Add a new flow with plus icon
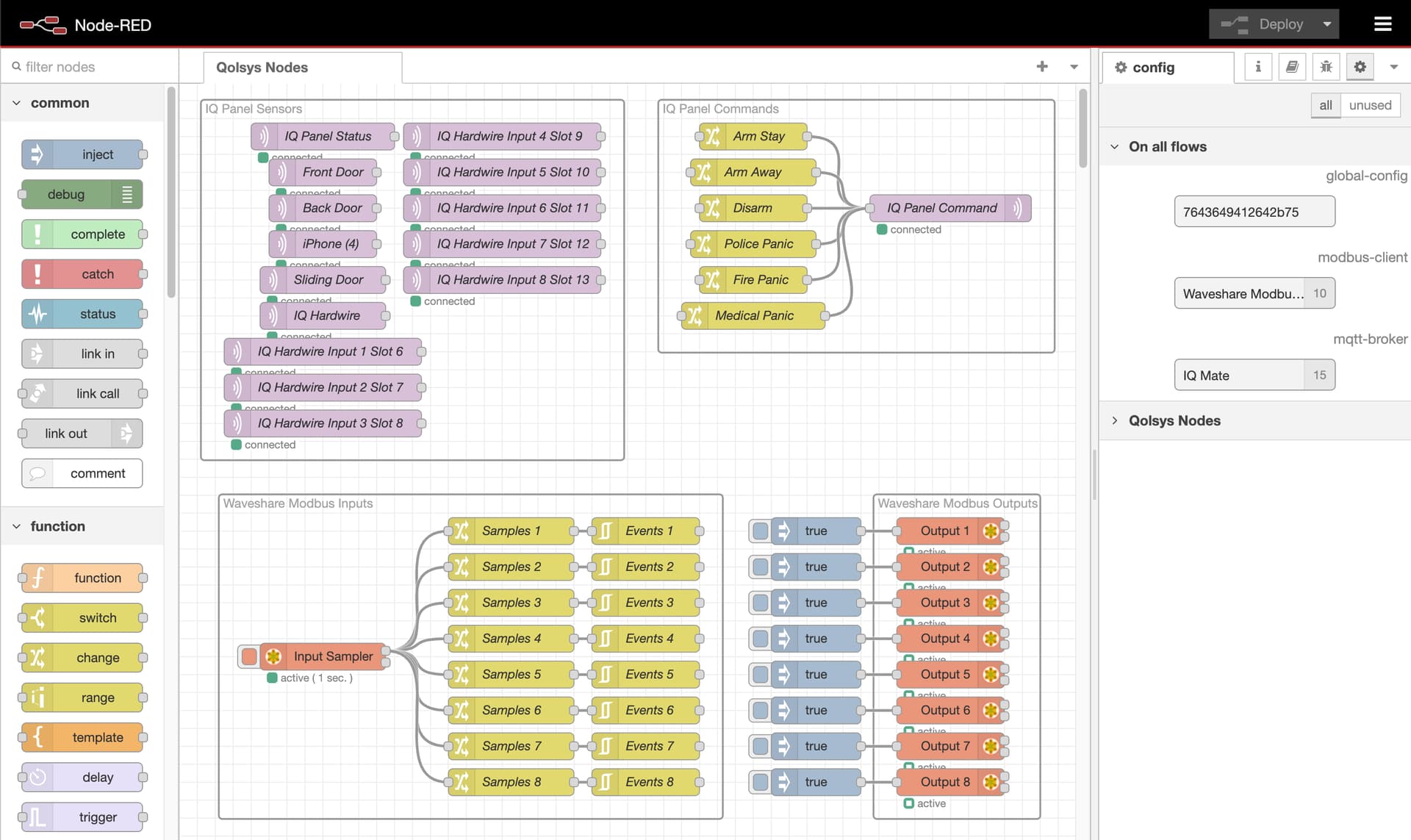This screenshot has height=840, width=1411. (1042, 67)
